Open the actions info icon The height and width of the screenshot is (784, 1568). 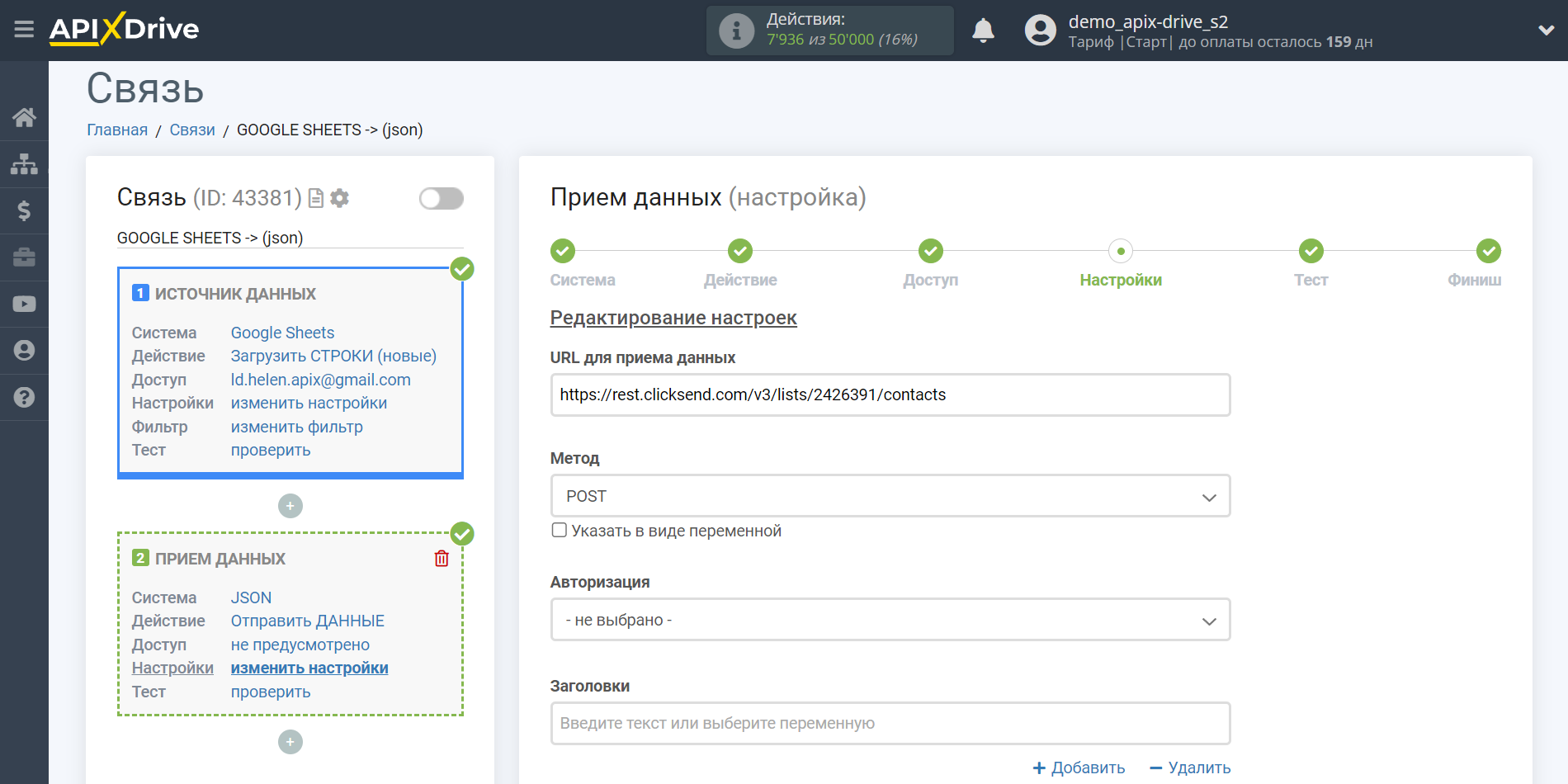[x=736, y=31]
